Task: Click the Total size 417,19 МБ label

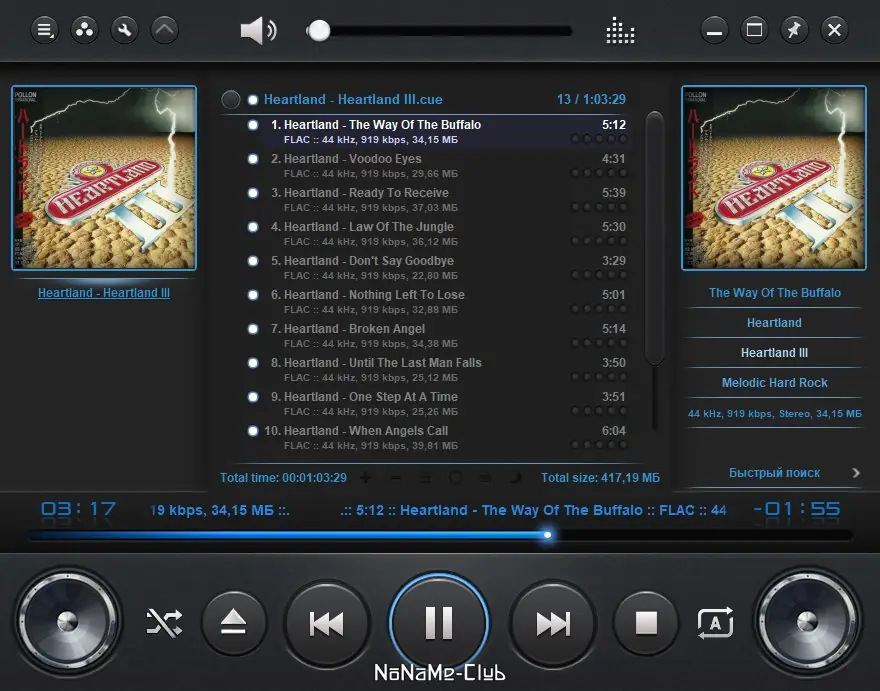Action: point(600,478)
